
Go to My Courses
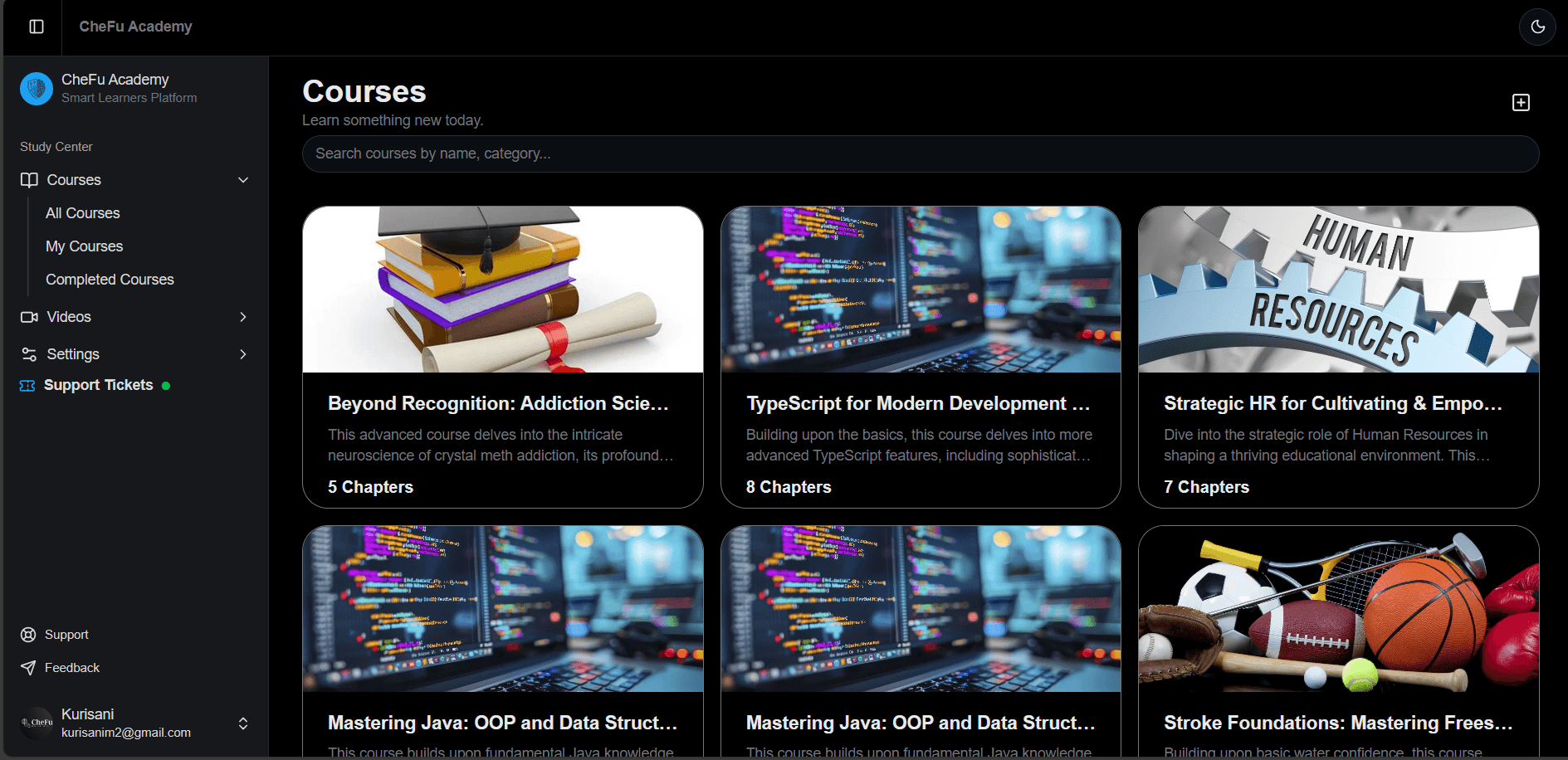tap(85, 246)
